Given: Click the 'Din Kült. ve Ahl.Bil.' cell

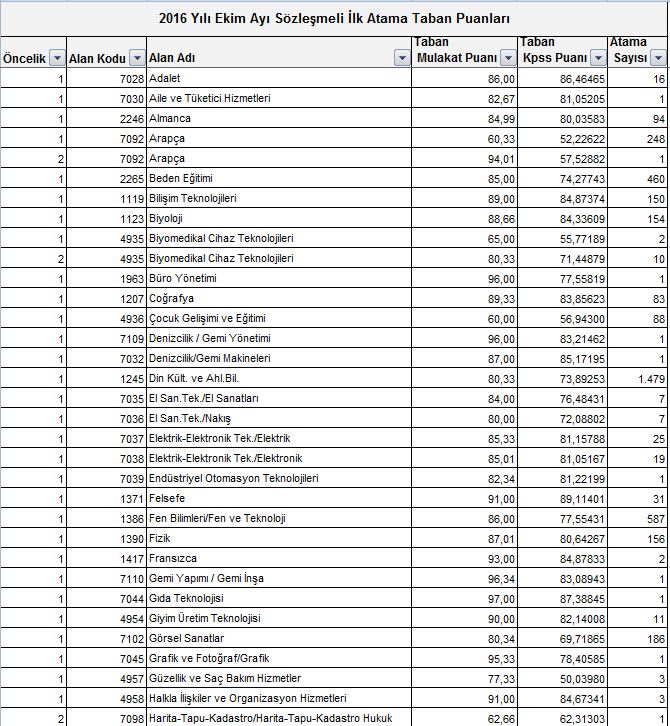Looking at the screenshot, I should click(279, 378).
